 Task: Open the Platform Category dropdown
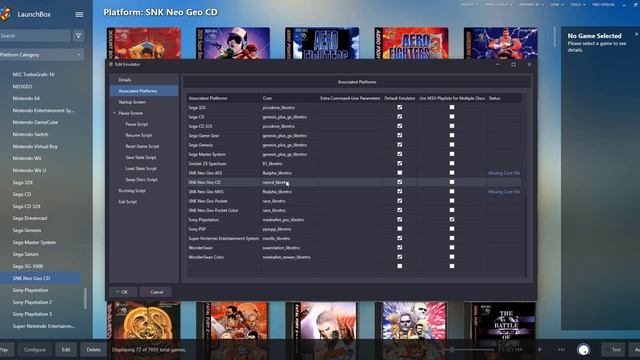point(41,55)
